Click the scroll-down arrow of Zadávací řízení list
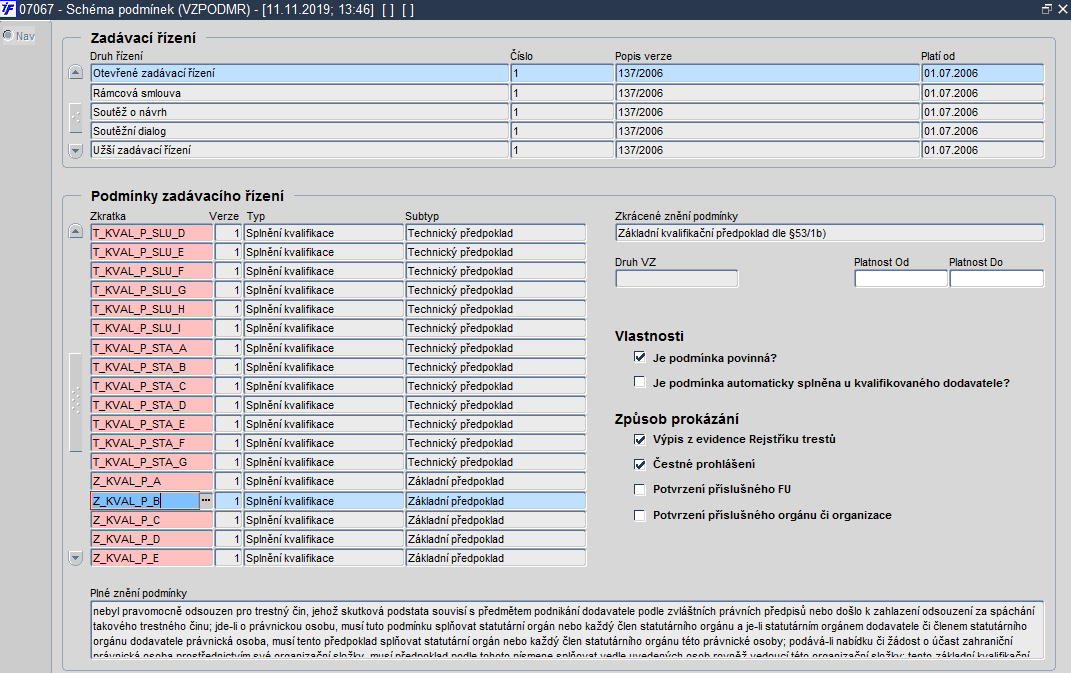The height and width of the screenshot is (673, 1071). pyautogui.click(x=76, y=150)
